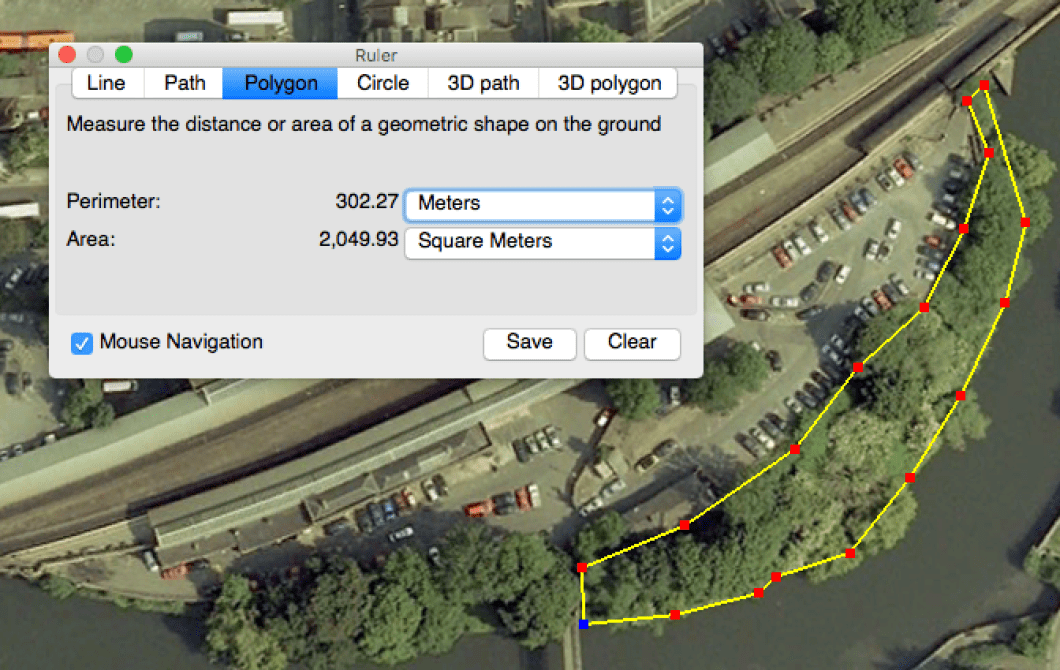Image resolution: width=1060 pixels, height=670 pixels.
Task: Click the area value 2,049.93
Action: click(359, 241)
